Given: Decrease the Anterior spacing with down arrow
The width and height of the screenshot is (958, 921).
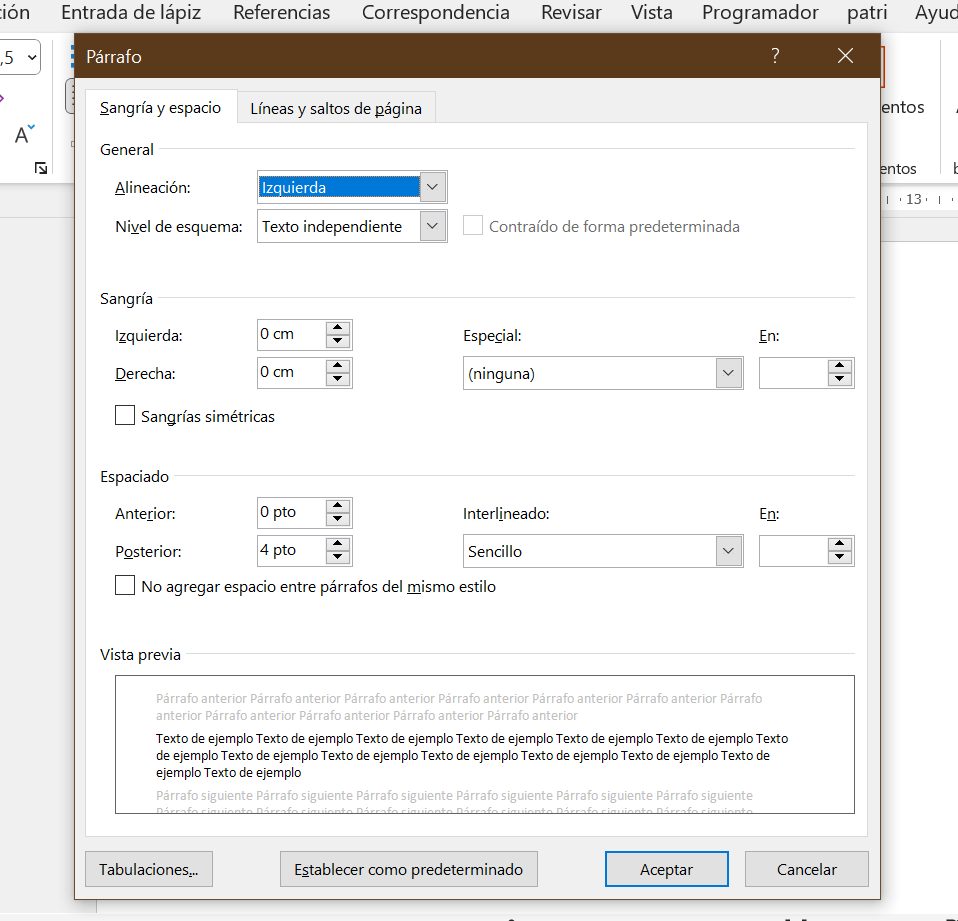Looking at the screenshot, I should click(338, 519).
